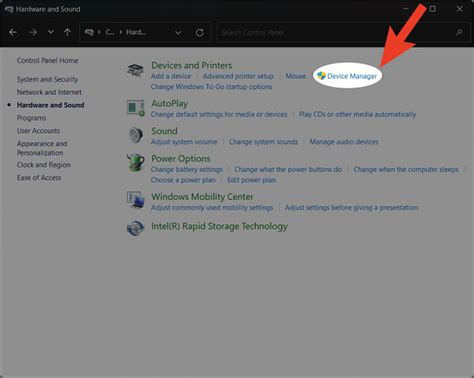The image size is (474, 378).
Task: Click the AutoPlay category icon
Action: (135, 108)
